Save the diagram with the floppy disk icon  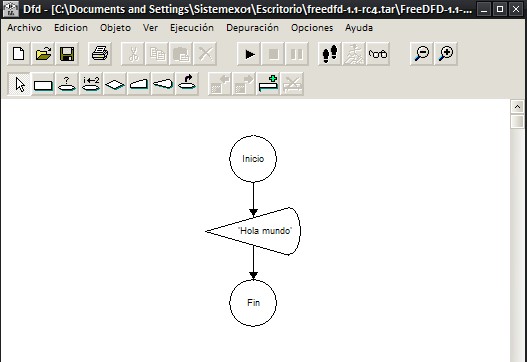pyautogui.click(x=67, y=54)
